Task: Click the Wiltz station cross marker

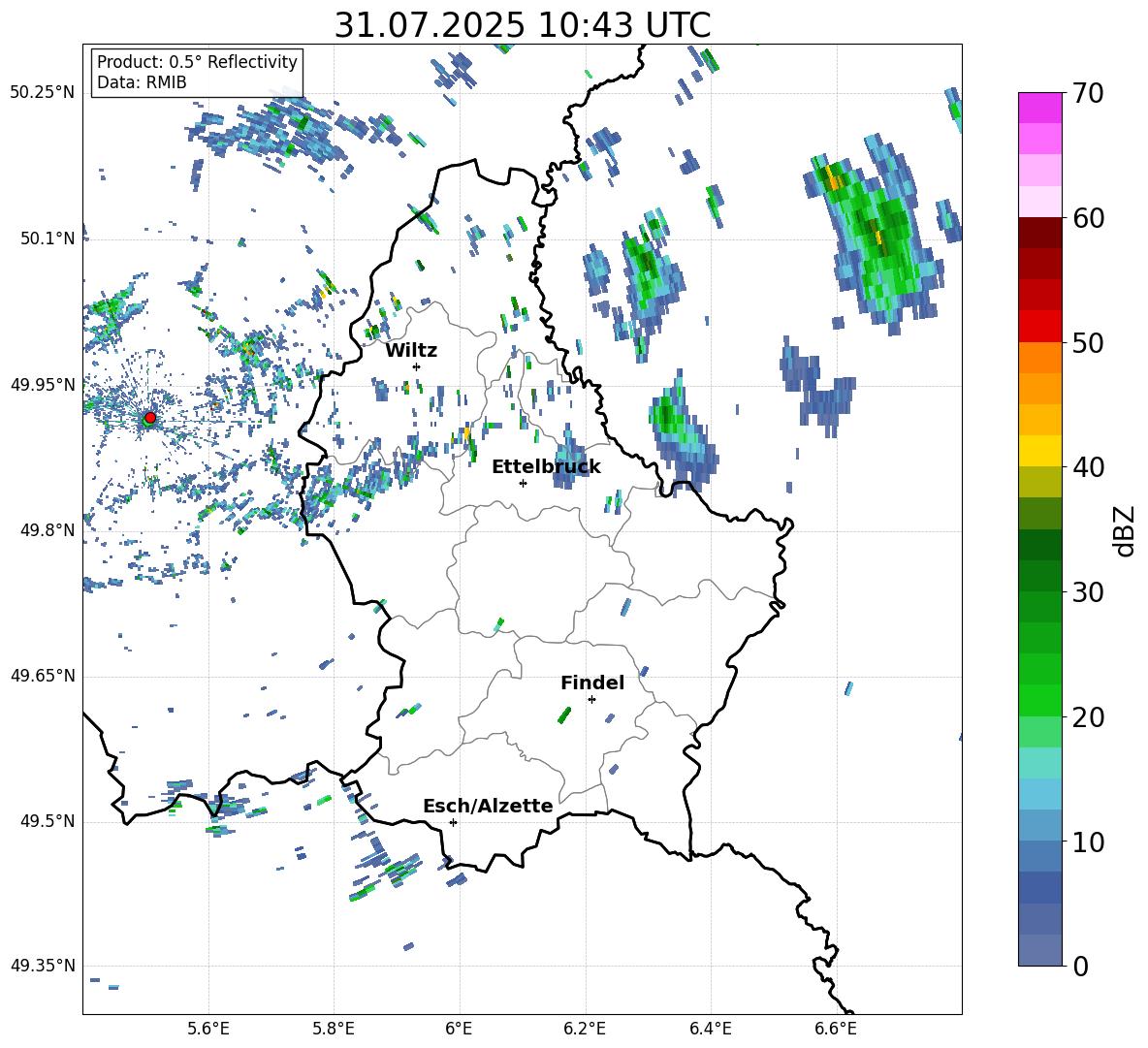Action: [417, 366]
